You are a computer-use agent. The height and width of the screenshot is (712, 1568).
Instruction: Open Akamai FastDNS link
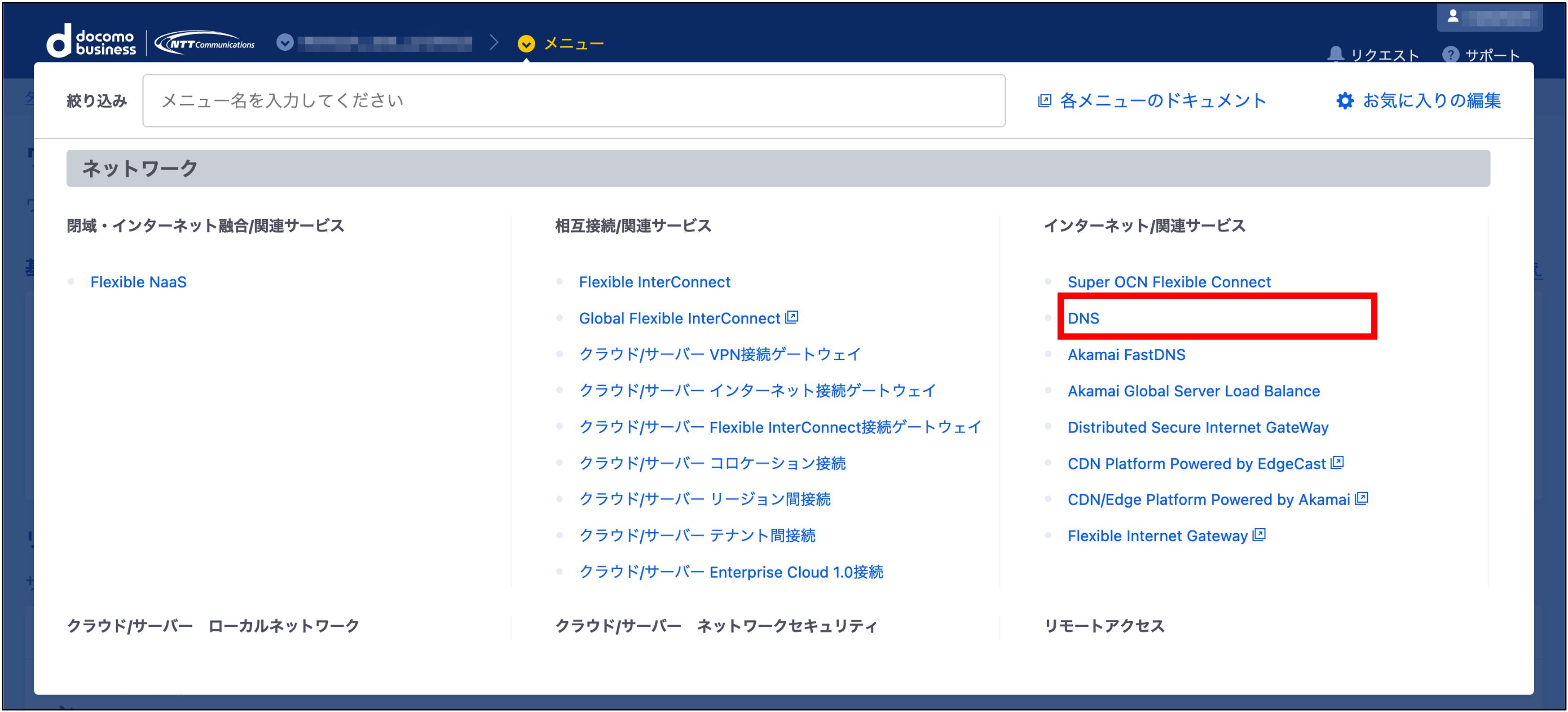(1126, 354)
